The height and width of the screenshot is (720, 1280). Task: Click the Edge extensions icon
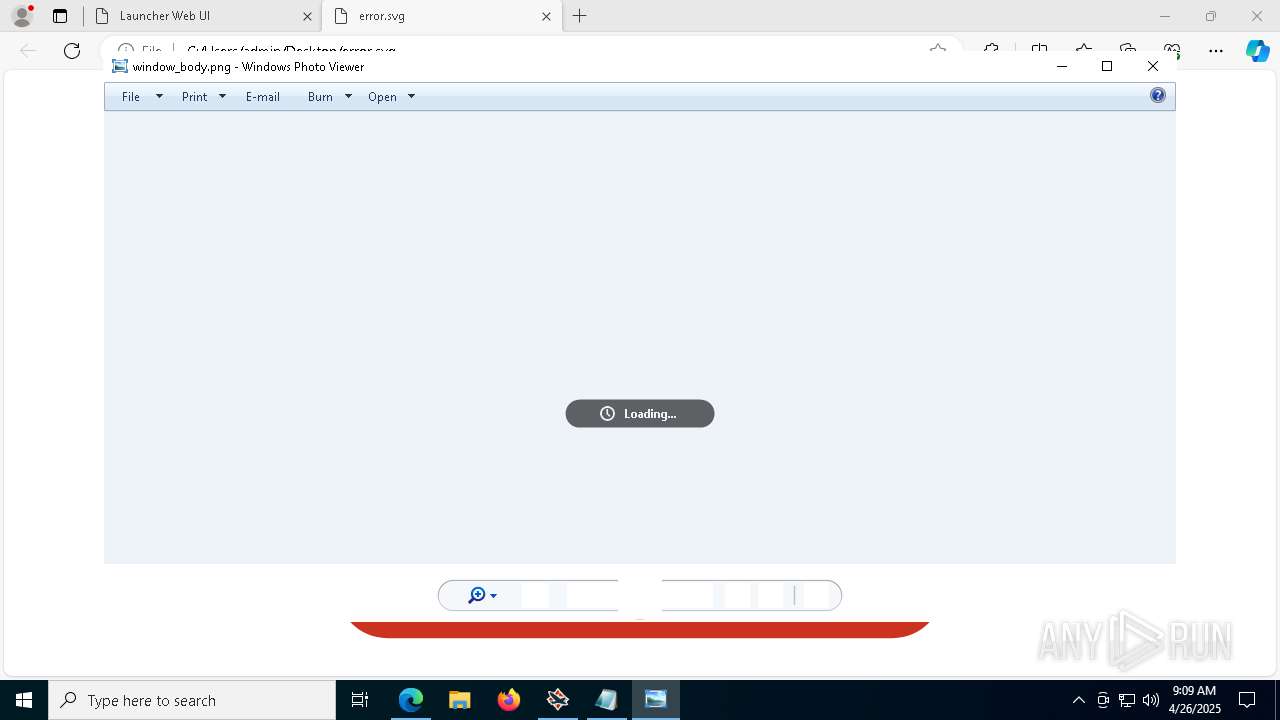click(991, 50)
